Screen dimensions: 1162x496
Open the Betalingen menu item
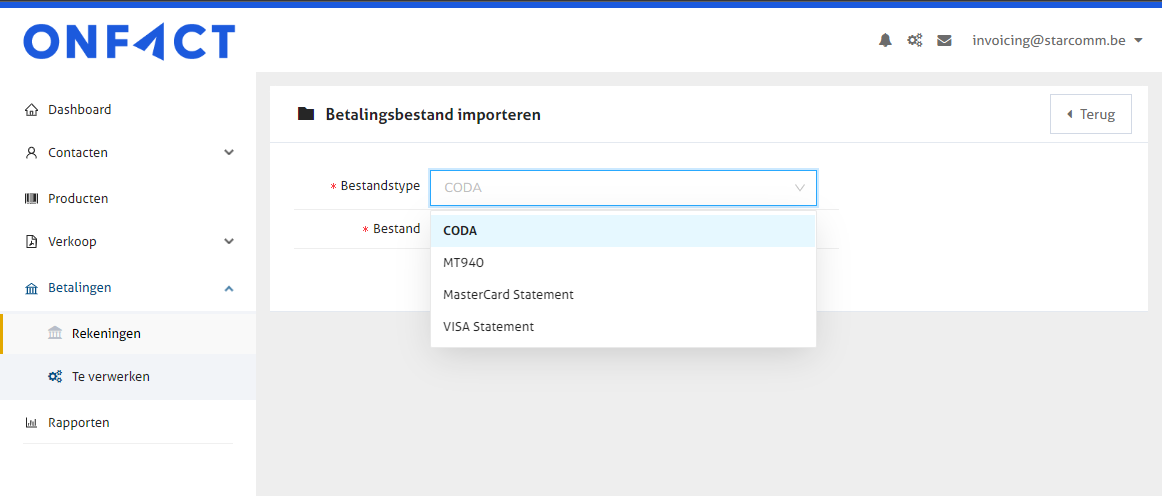pyautogui.click(x=80, y=288)
